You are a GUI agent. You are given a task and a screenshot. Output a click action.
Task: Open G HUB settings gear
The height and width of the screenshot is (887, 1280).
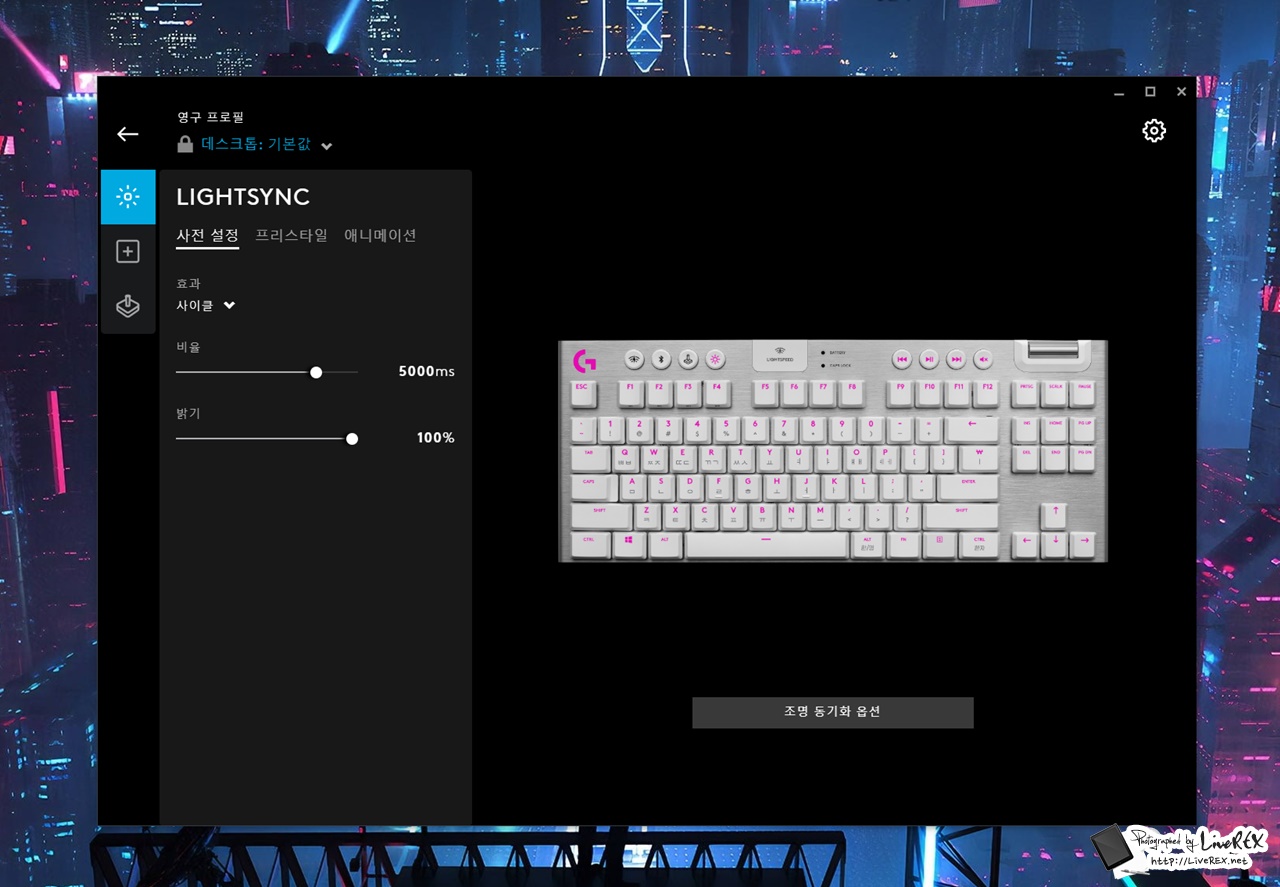[x=1154, y=131]
